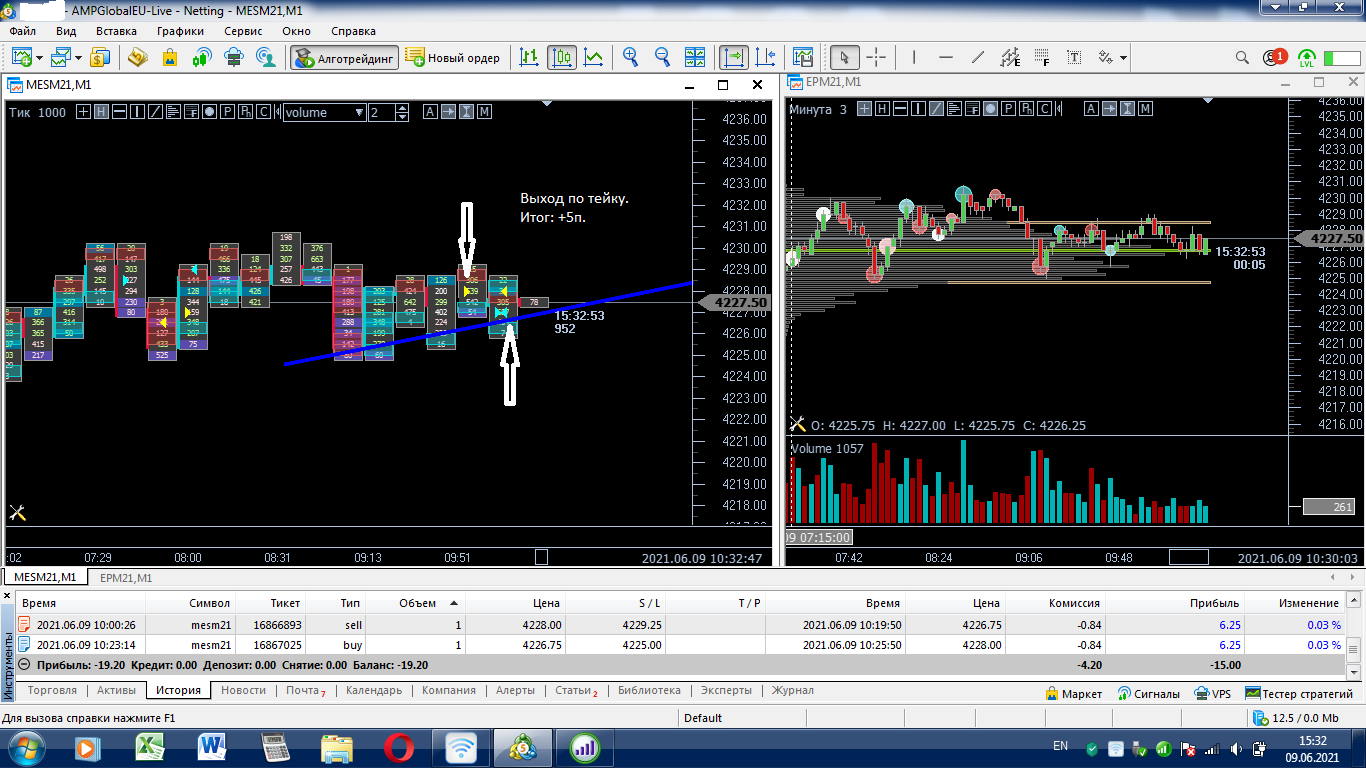Viewport: 1366px width, 768px height.
Task: Select the horizontal line drawing tool
Action: [x=947, y=57]
